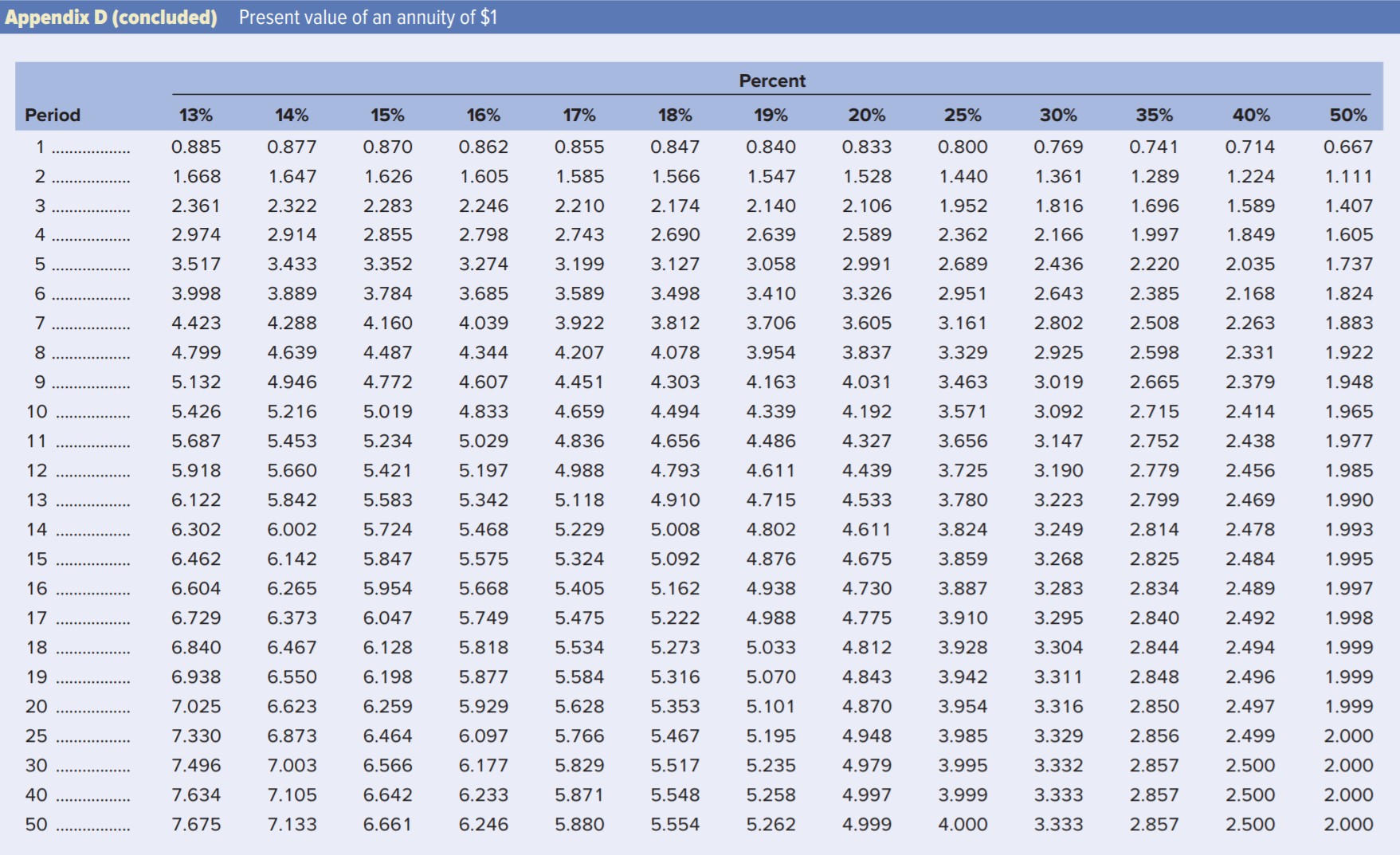Image resolution: width=1400 pixels, height=855 pixels.
Task: Click the 'Present value of an annuity of $1' heading
Action: [368, 18]
